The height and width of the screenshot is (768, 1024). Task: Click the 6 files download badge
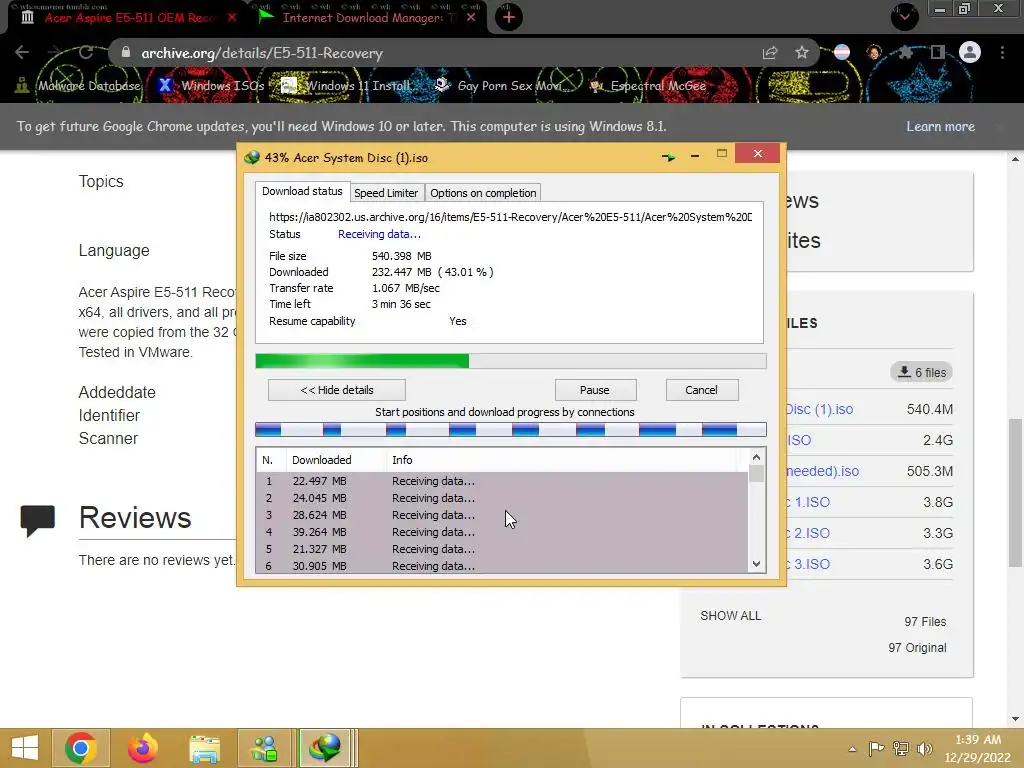click(x=921, y=372)
